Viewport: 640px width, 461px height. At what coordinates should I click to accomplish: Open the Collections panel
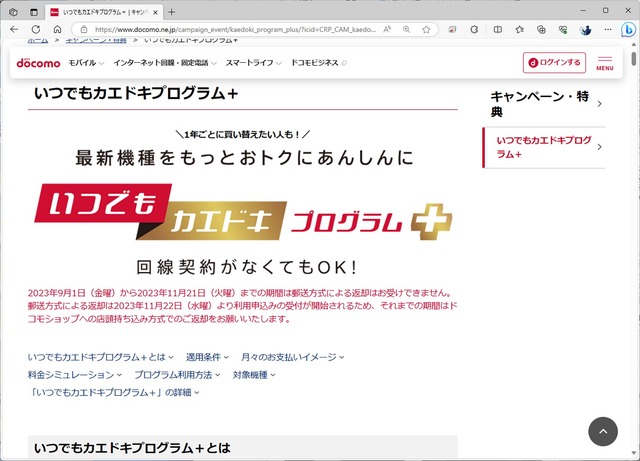pyautogui.click(x=541, y=29)
